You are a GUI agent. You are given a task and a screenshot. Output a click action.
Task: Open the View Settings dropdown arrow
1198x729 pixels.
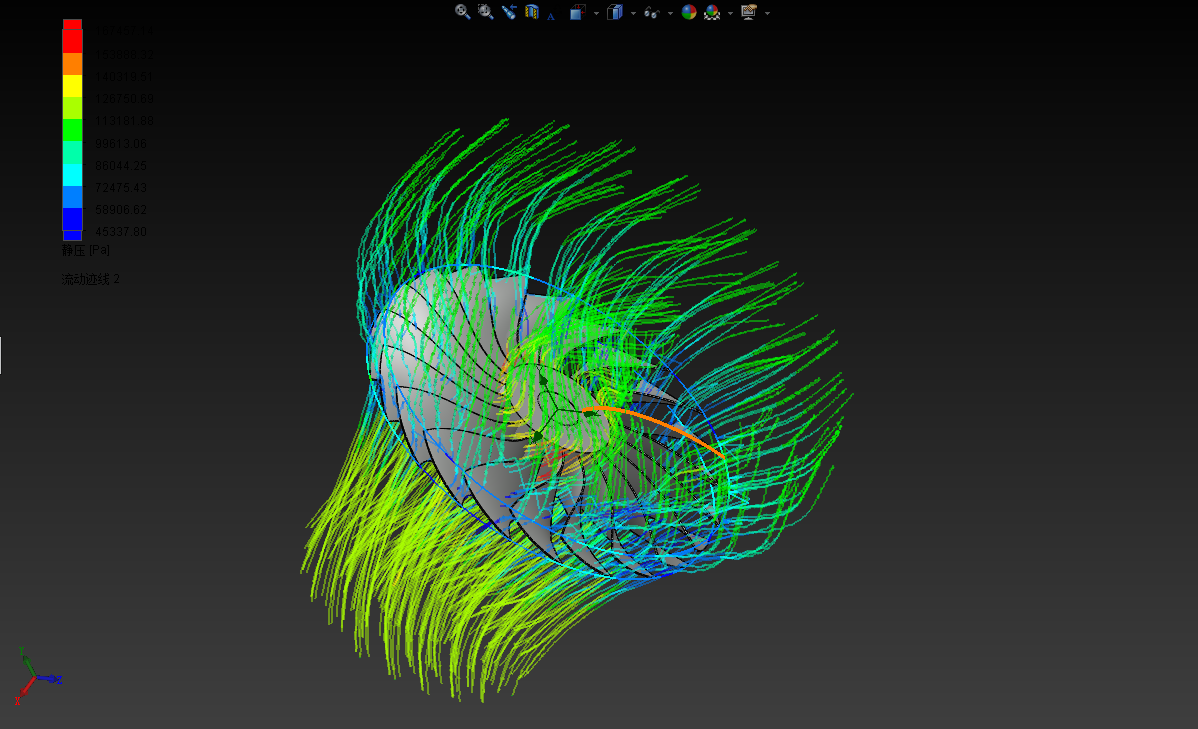[767, 13]
